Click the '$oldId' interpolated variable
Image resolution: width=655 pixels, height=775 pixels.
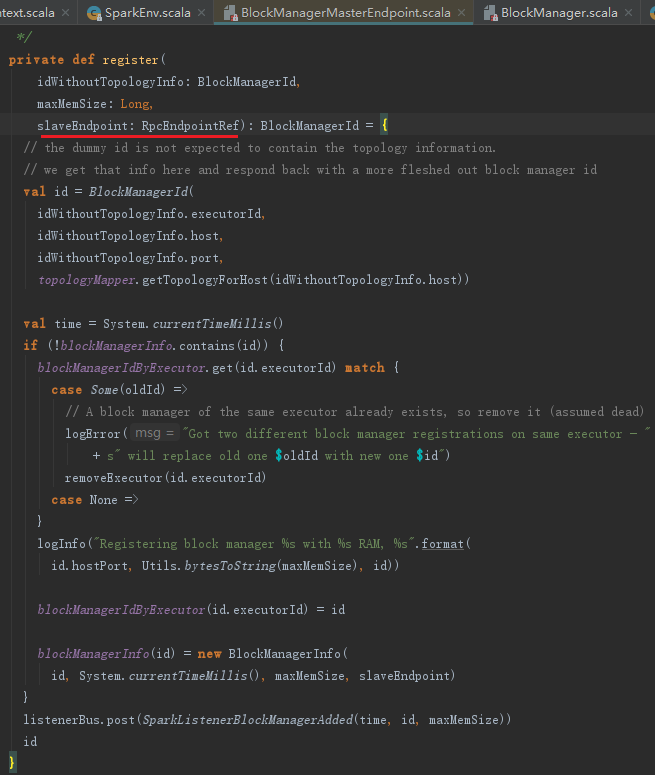pyautogui.click(x=297, y=456)
